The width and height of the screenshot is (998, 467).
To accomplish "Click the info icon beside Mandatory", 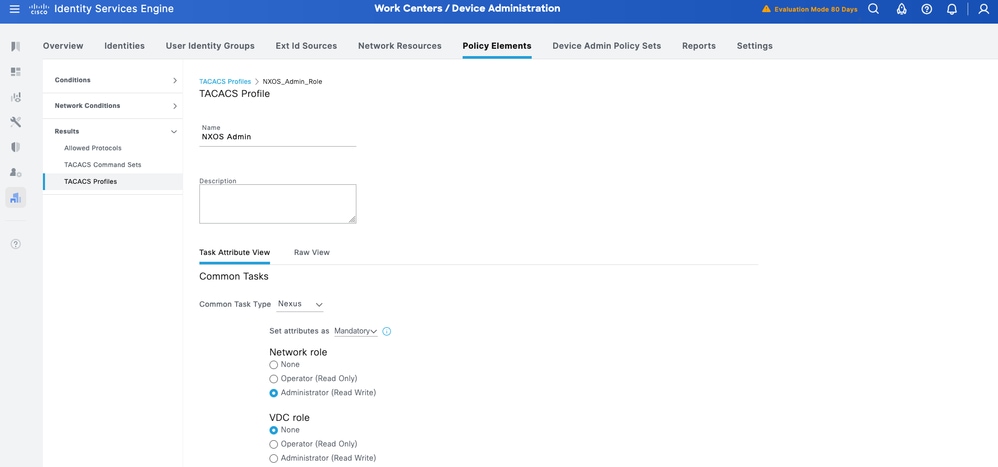I will (386, 331).
